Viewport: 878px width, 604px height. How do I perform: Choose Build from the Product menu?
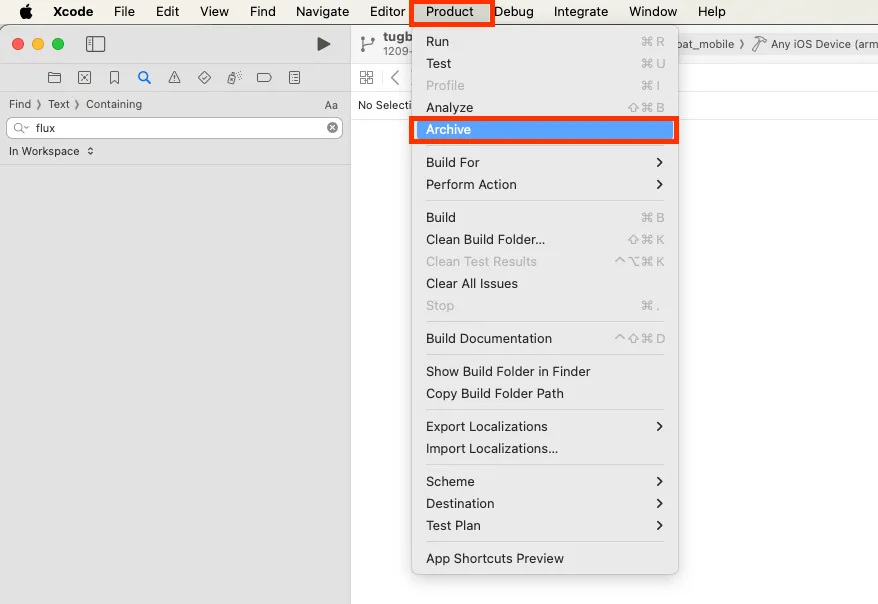(545, 217)
